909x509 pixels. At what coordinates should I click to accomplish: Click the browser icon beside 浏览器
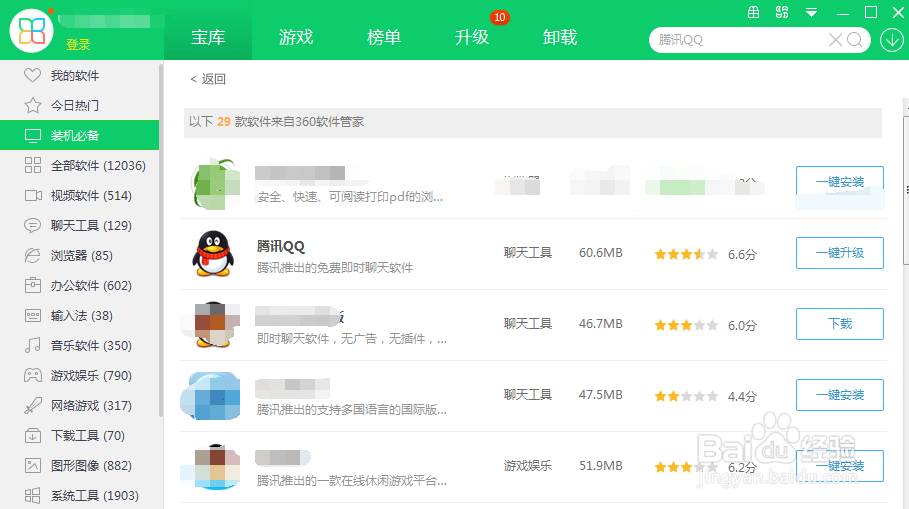(32, 256)
